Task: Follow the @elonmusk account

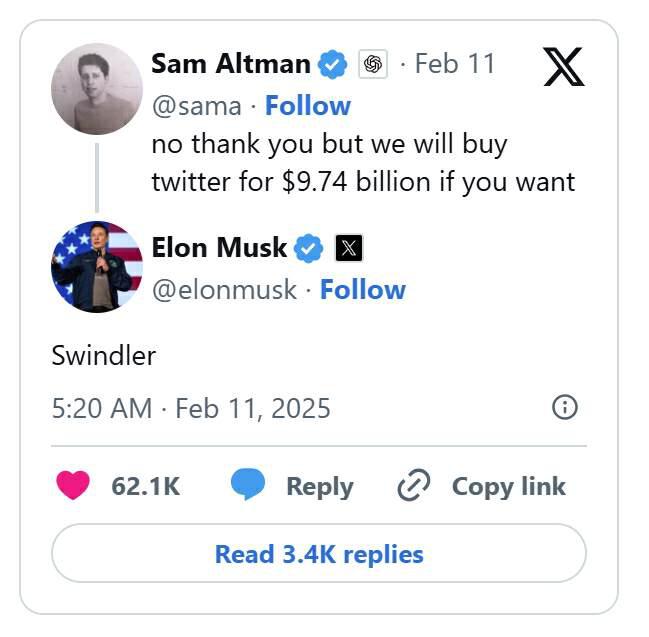Action: tap(362, 290)
